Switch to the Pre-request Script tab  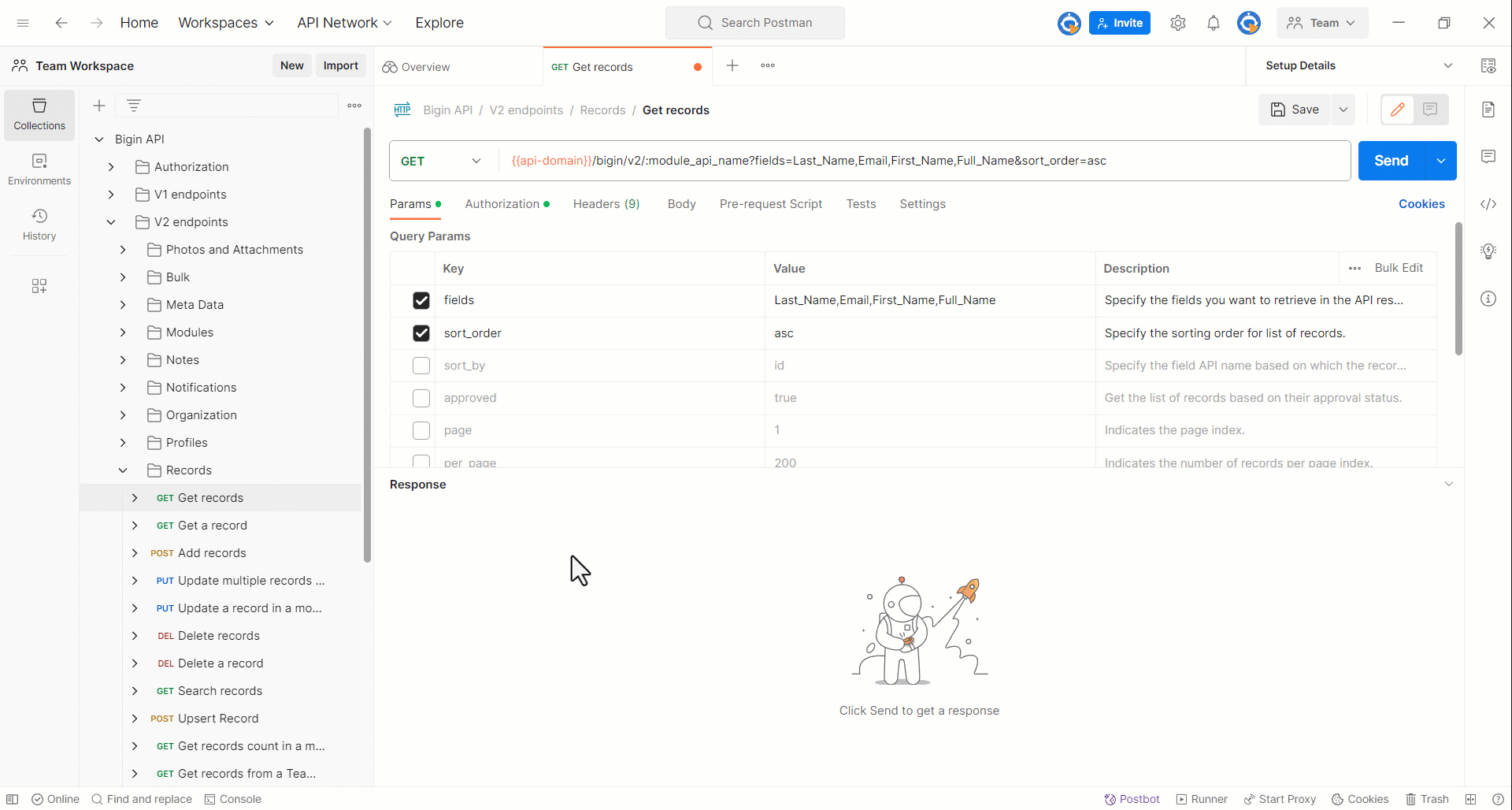click(770, 204)
